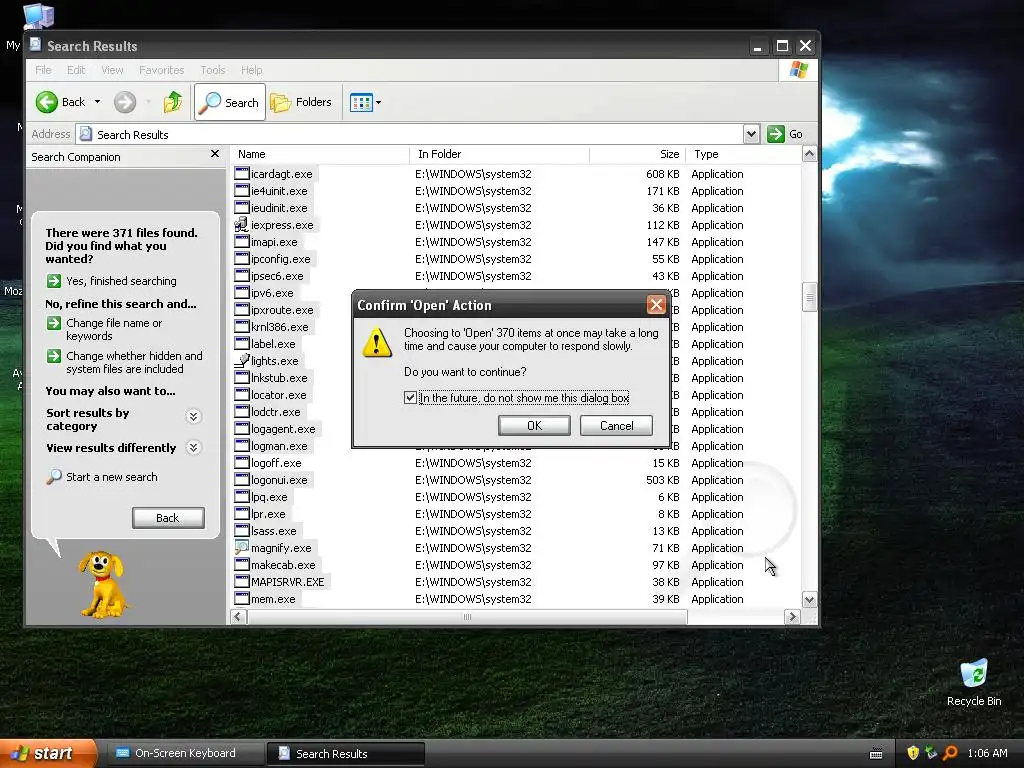Select the ie4uinit.exe file icon

click(x=242, y=191)
